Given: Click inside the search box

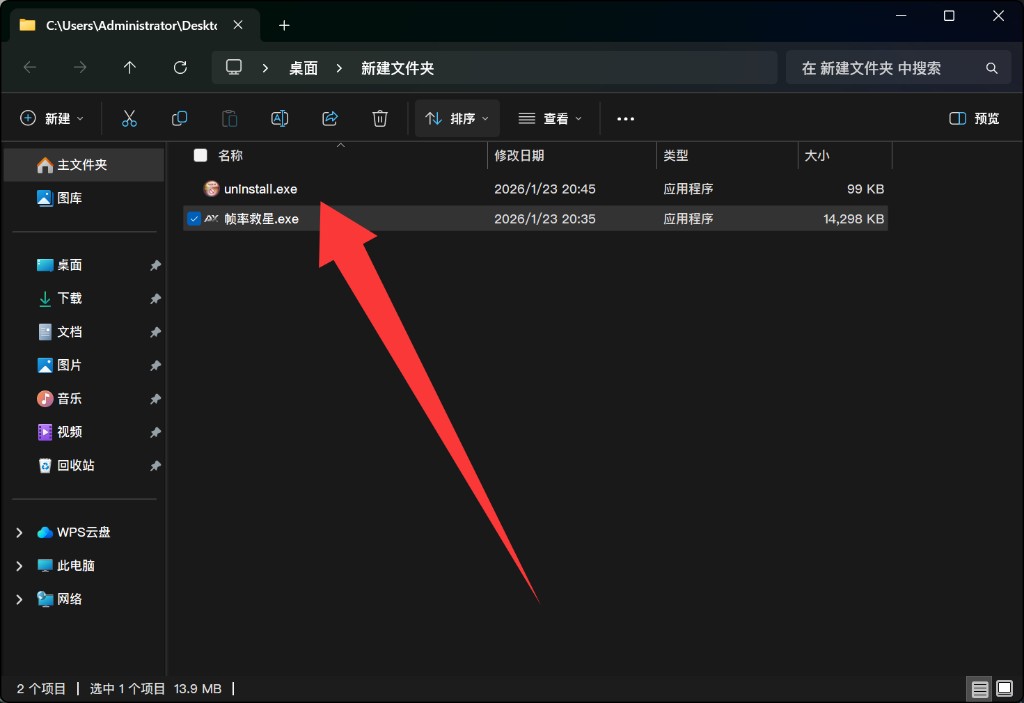Looking at the screenshot, I should click(x=890, y=67).
